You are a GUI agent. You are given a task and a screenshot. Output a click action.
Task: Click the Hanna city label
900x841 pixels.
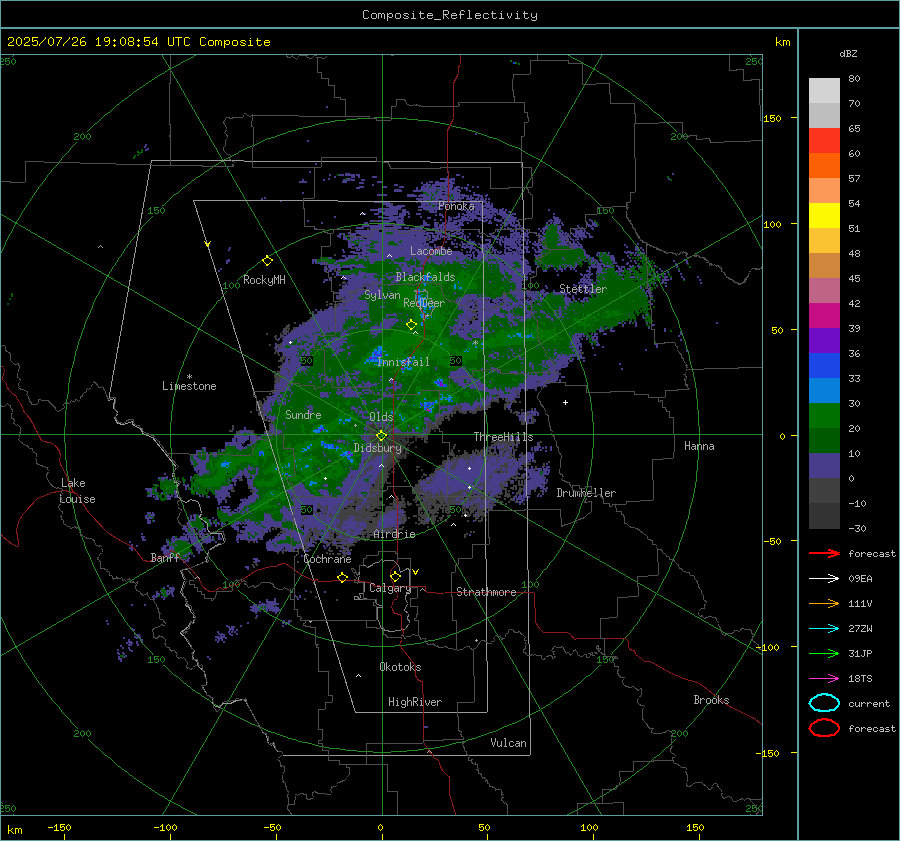[699, 446]
